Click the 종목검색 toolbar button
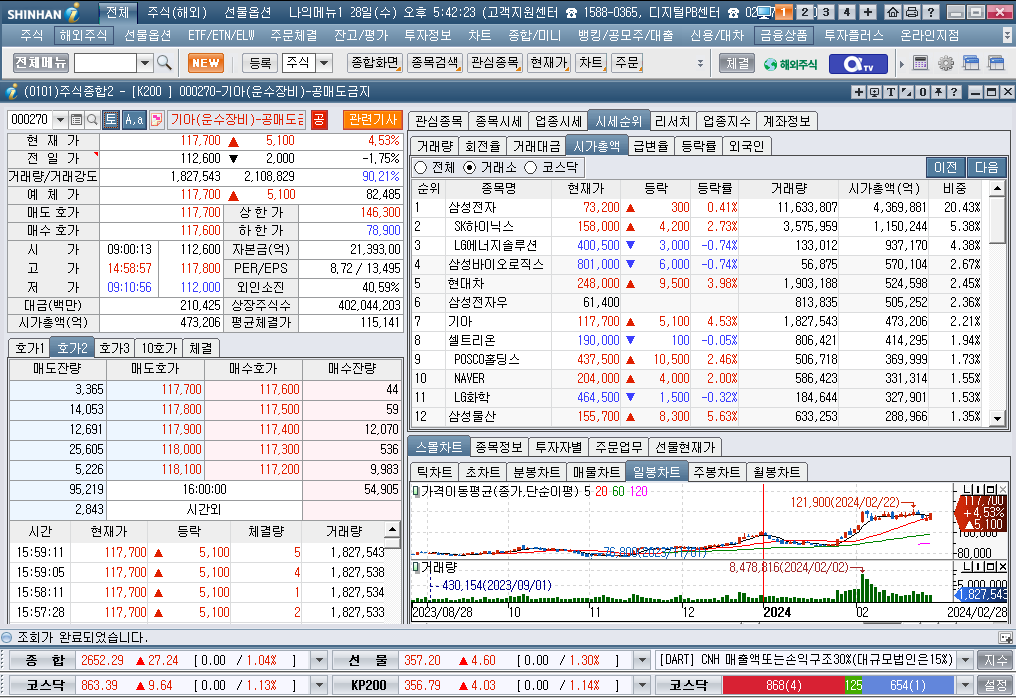1016x699 pixels. (x=435, y=63)
